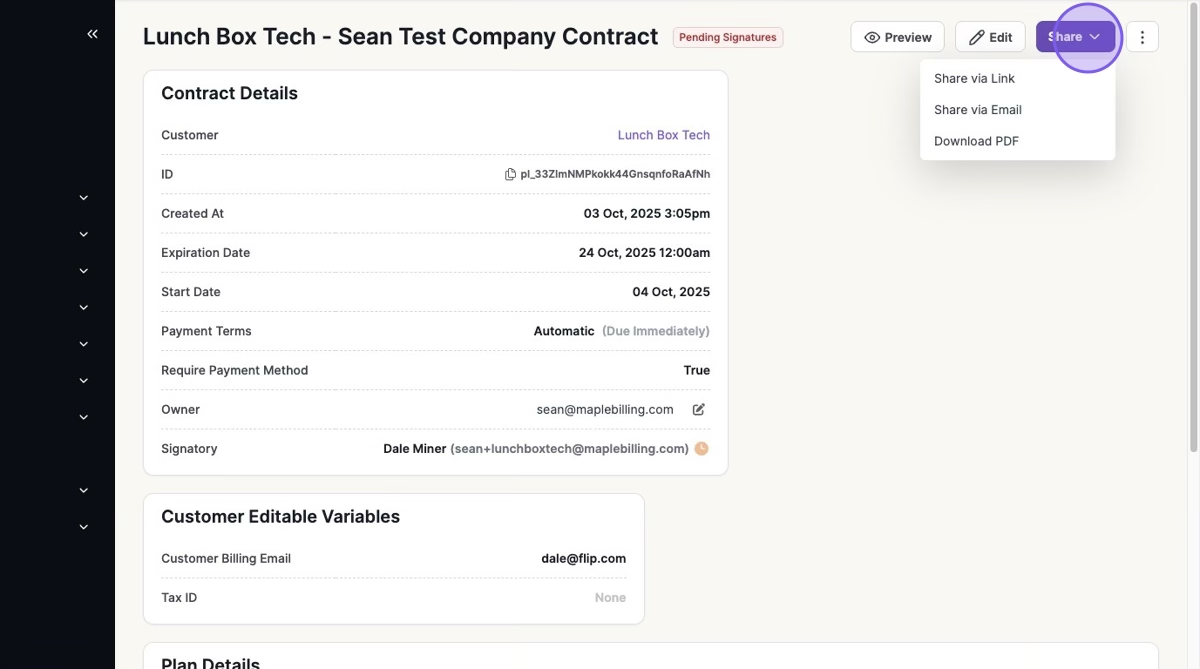Choose Share via Link from the menu
Image resolution: width=1200 pixels, height=669 pixels.
coord(974,78)
